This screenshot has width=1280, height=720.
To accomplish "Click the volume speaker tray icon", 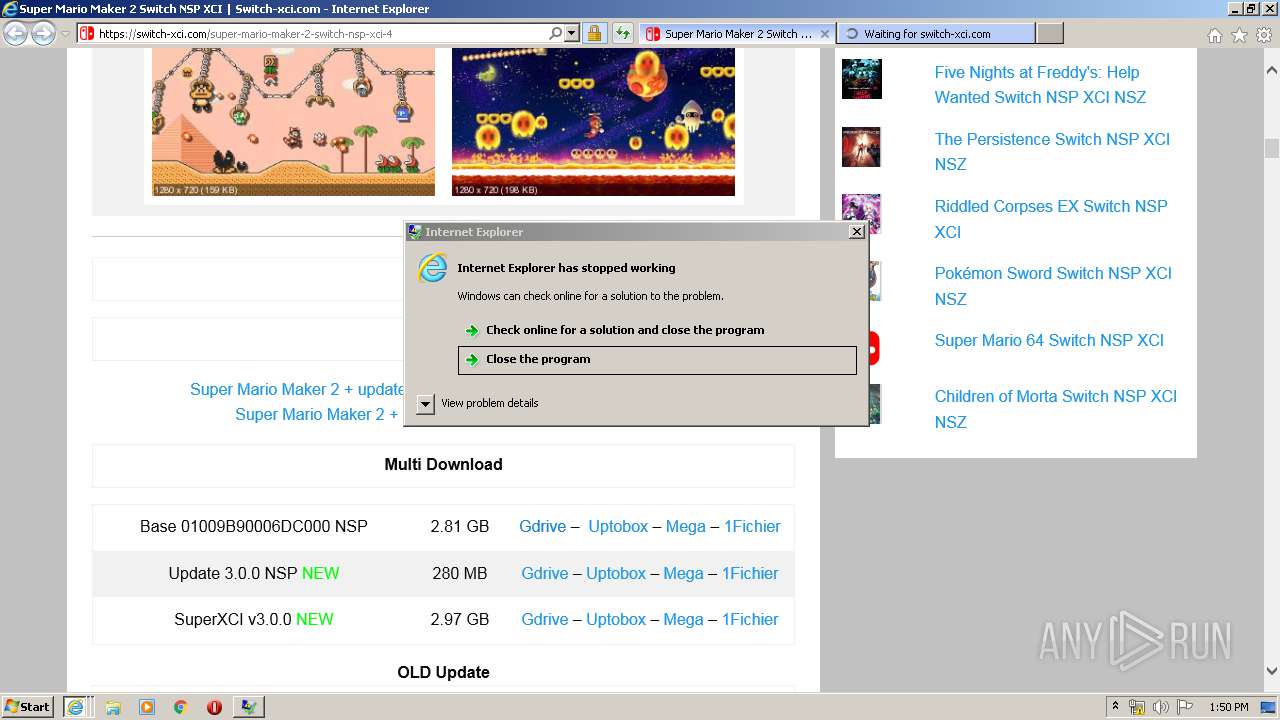I will (1161, 707).
